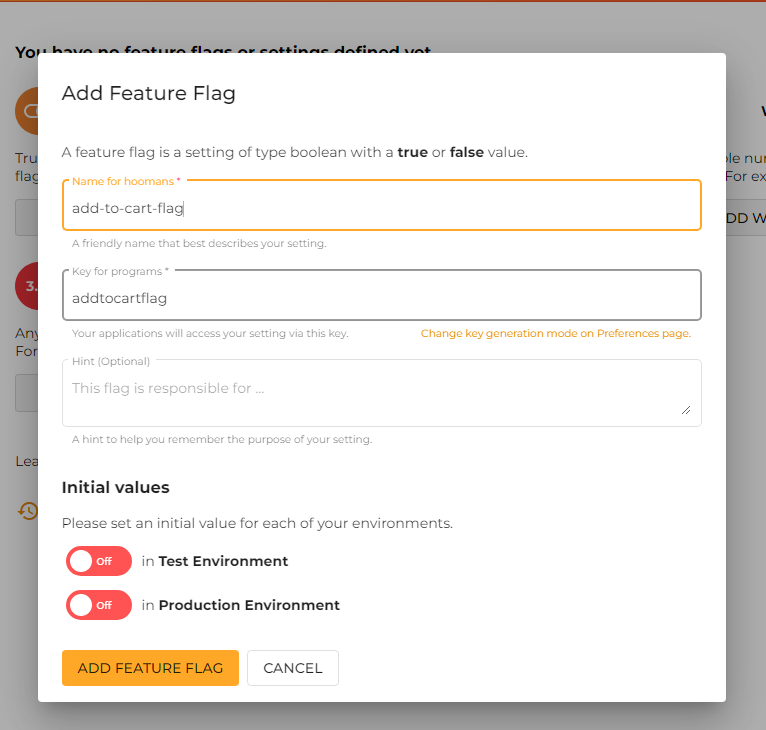Click the Test Environment label text
The image size is (766, 730).
point(223,561)
